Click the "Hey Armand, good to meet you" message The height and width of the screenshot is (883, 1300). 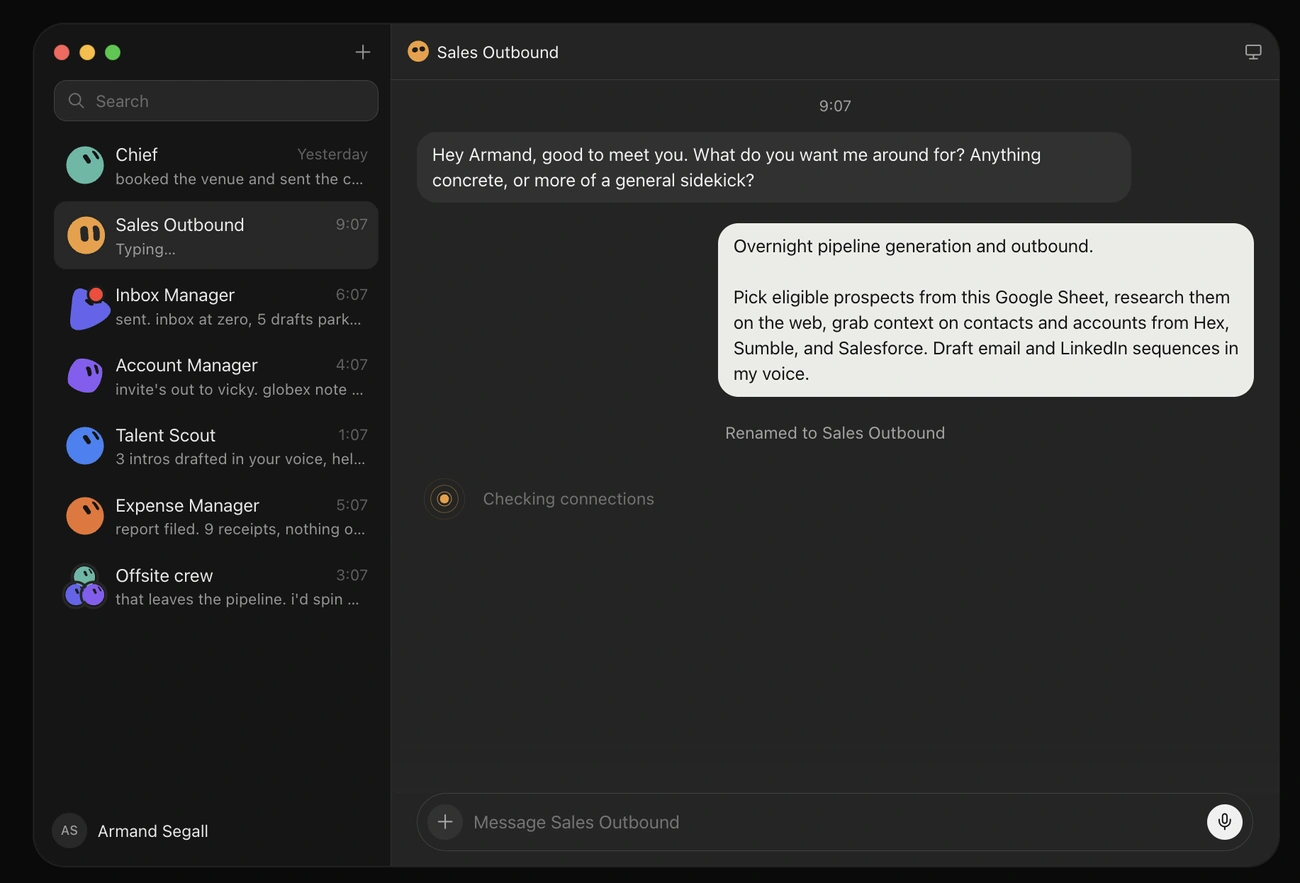pos(774,167)
